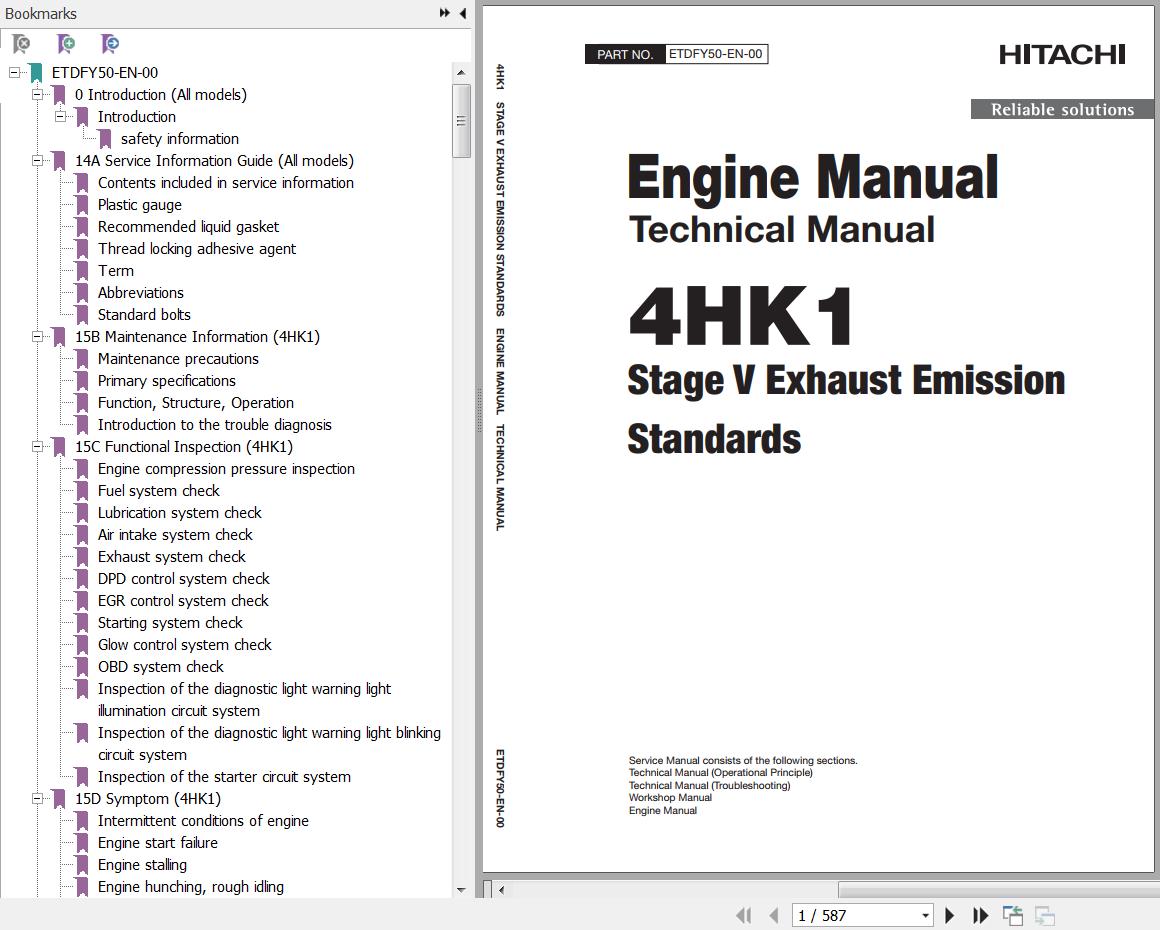
Task: Select the safety information bookmark
Action: tap(180, 138)
